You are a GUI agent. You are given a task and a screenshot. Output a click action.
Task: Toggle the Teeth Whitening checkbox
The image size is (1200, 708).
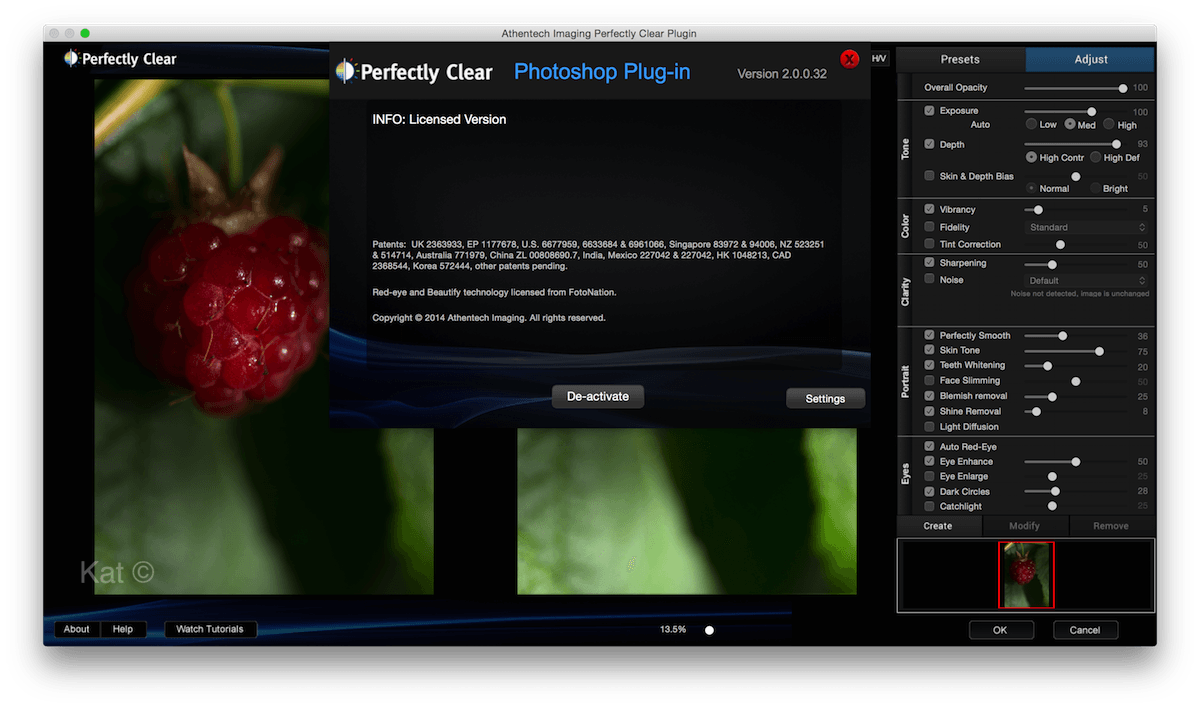tap(930, 366)
